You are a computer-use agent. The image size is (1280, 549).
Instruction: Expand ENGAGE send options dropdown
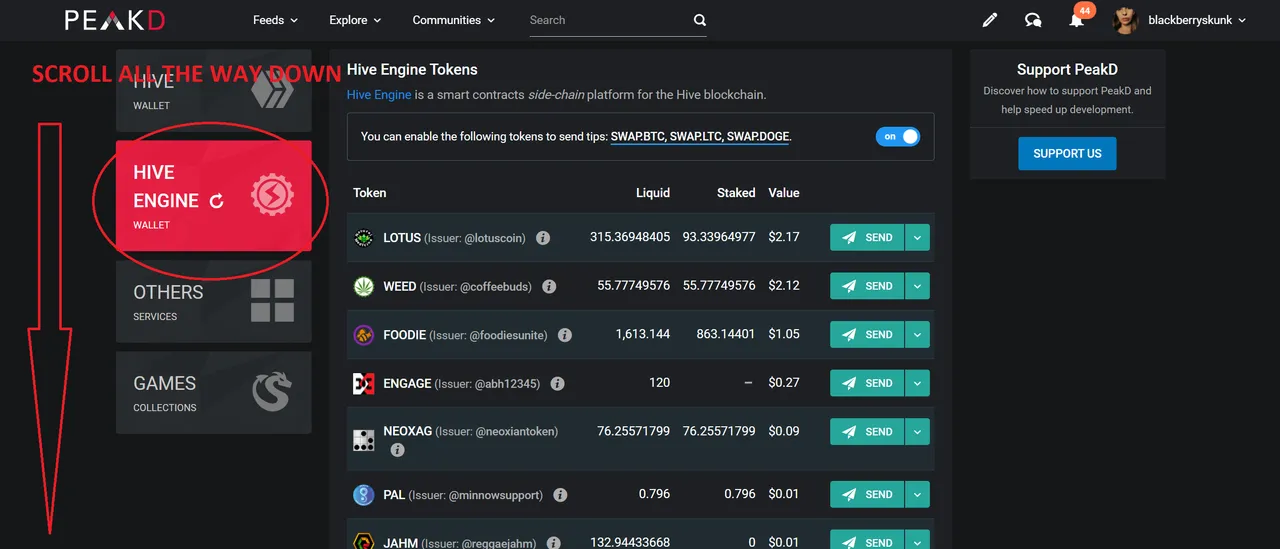click(x=918, y=383)
